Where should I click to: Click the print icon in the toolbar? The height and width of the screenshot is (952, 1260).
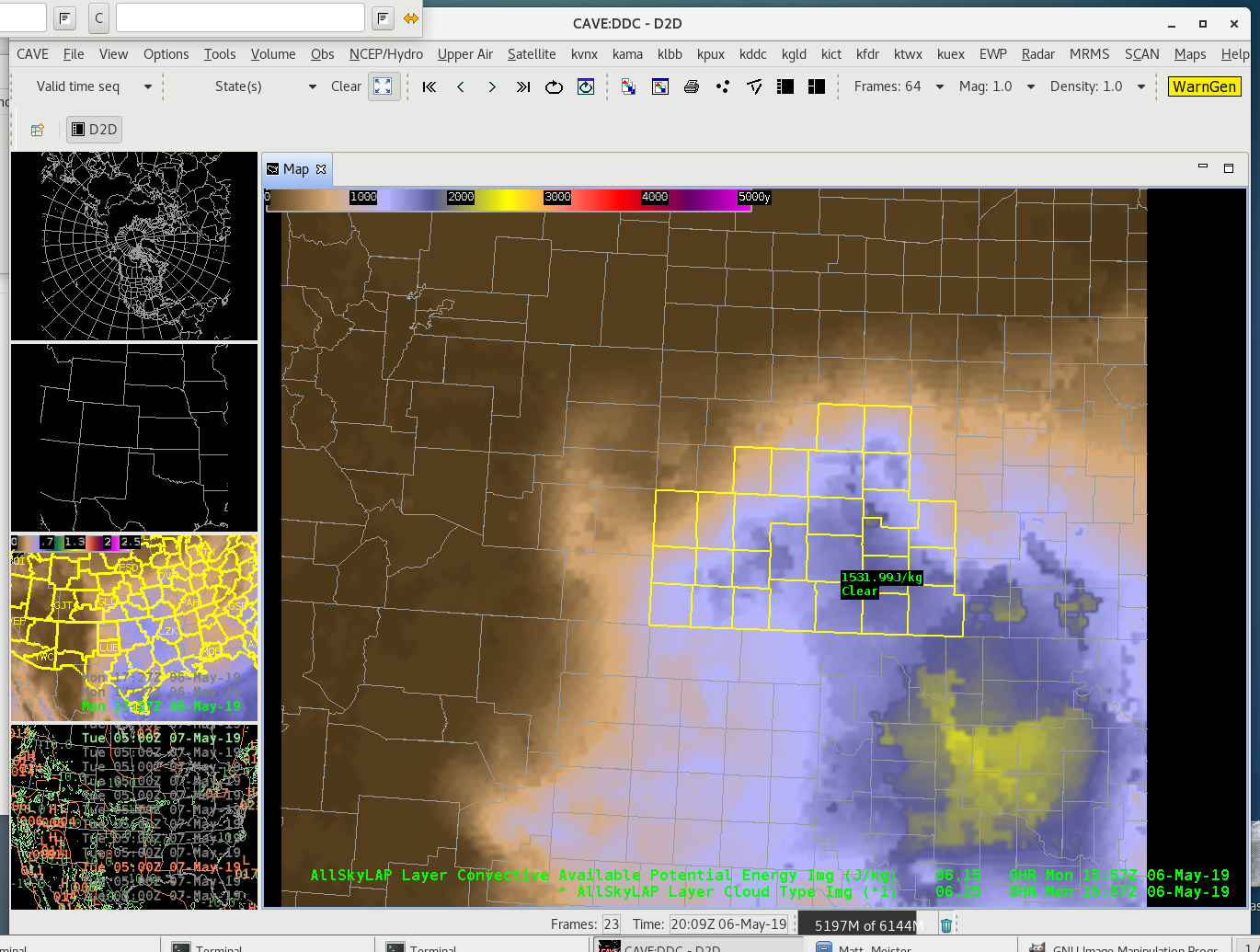tap(692, 86)
